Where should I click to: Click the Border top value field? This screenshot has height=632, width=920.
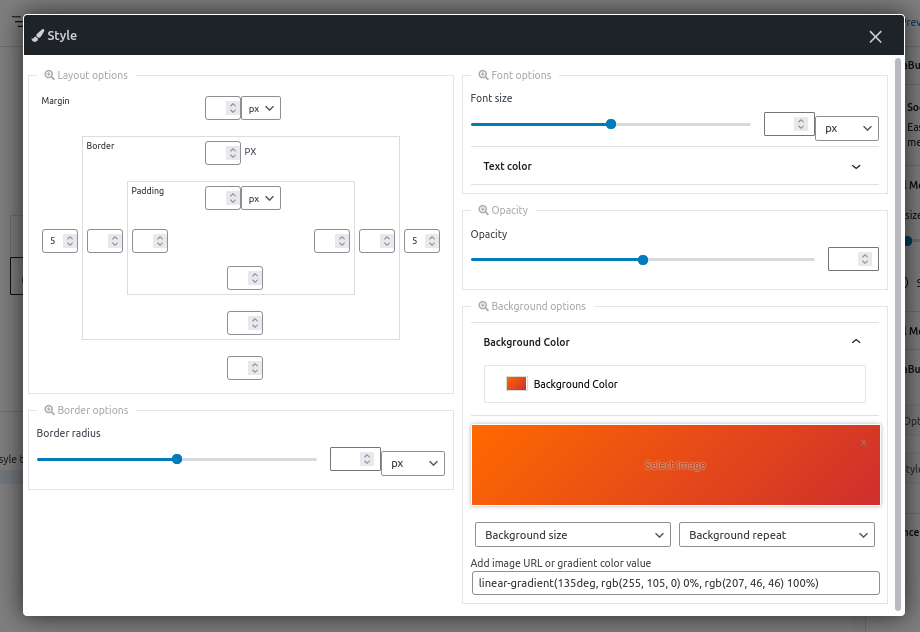[222, 153]
